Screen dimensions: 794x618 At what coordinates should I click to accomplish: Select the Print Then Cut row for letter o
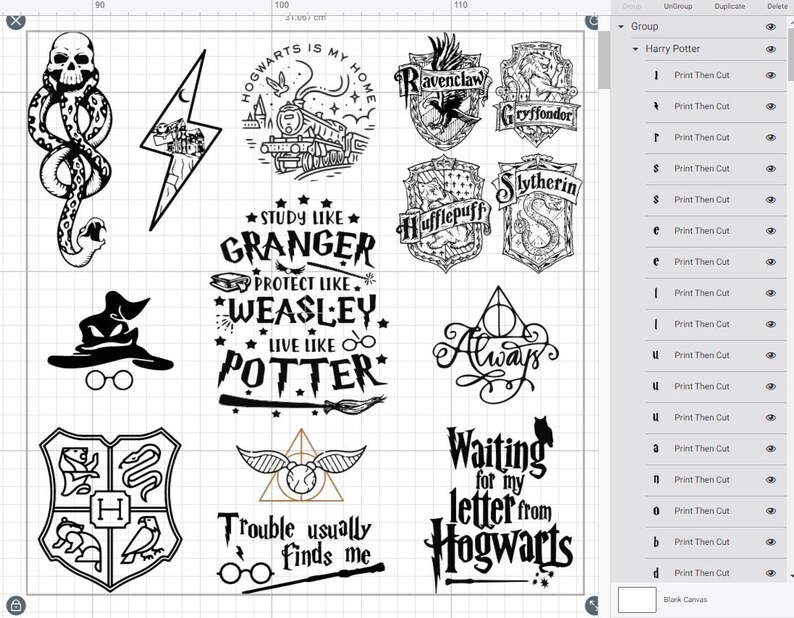click(x=715, y=511)
